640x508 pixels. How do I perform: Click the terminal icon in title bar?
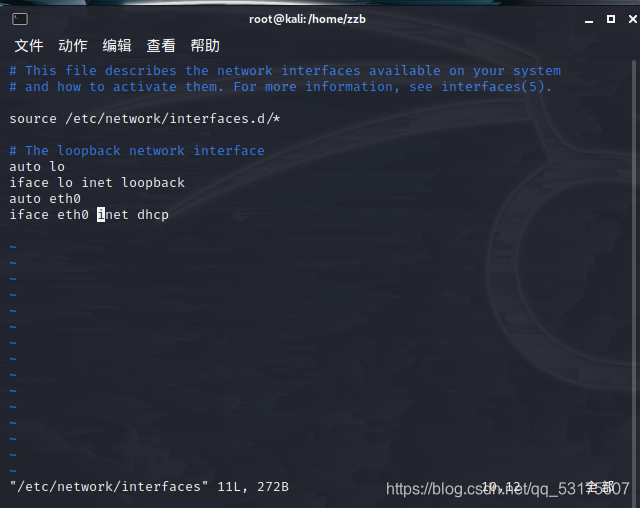(x=20, y=19)
